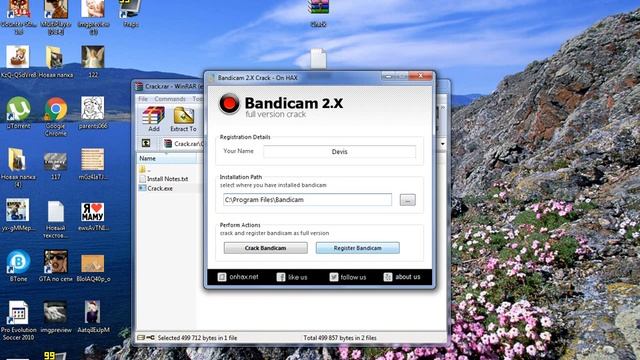Select the 'GTA по сети' desktop shortcut
Image resolution: width=640 pixels, height=360 pixels.
[56, 266]
